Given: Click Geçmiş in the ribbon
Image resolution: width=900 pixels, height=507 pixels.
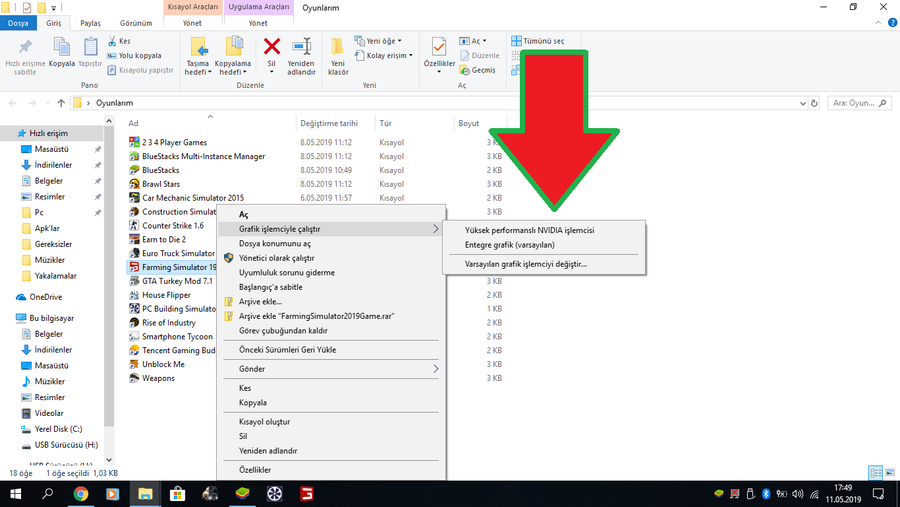Looking at the screenshot, I should (x=478, y=70).
